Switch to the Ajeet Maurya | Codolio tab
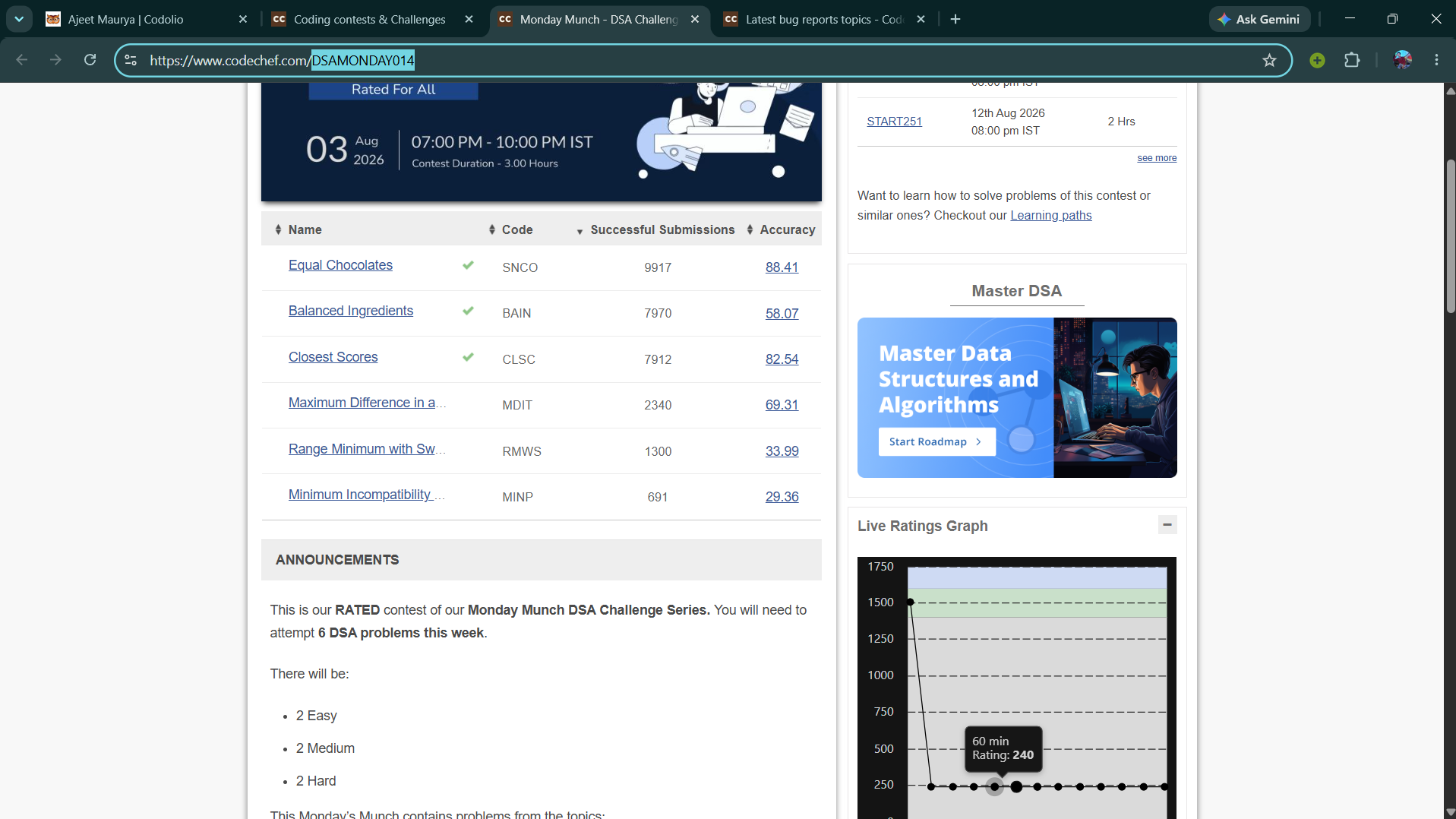This screenshot has width=1456, height=819. coord(147,19)
